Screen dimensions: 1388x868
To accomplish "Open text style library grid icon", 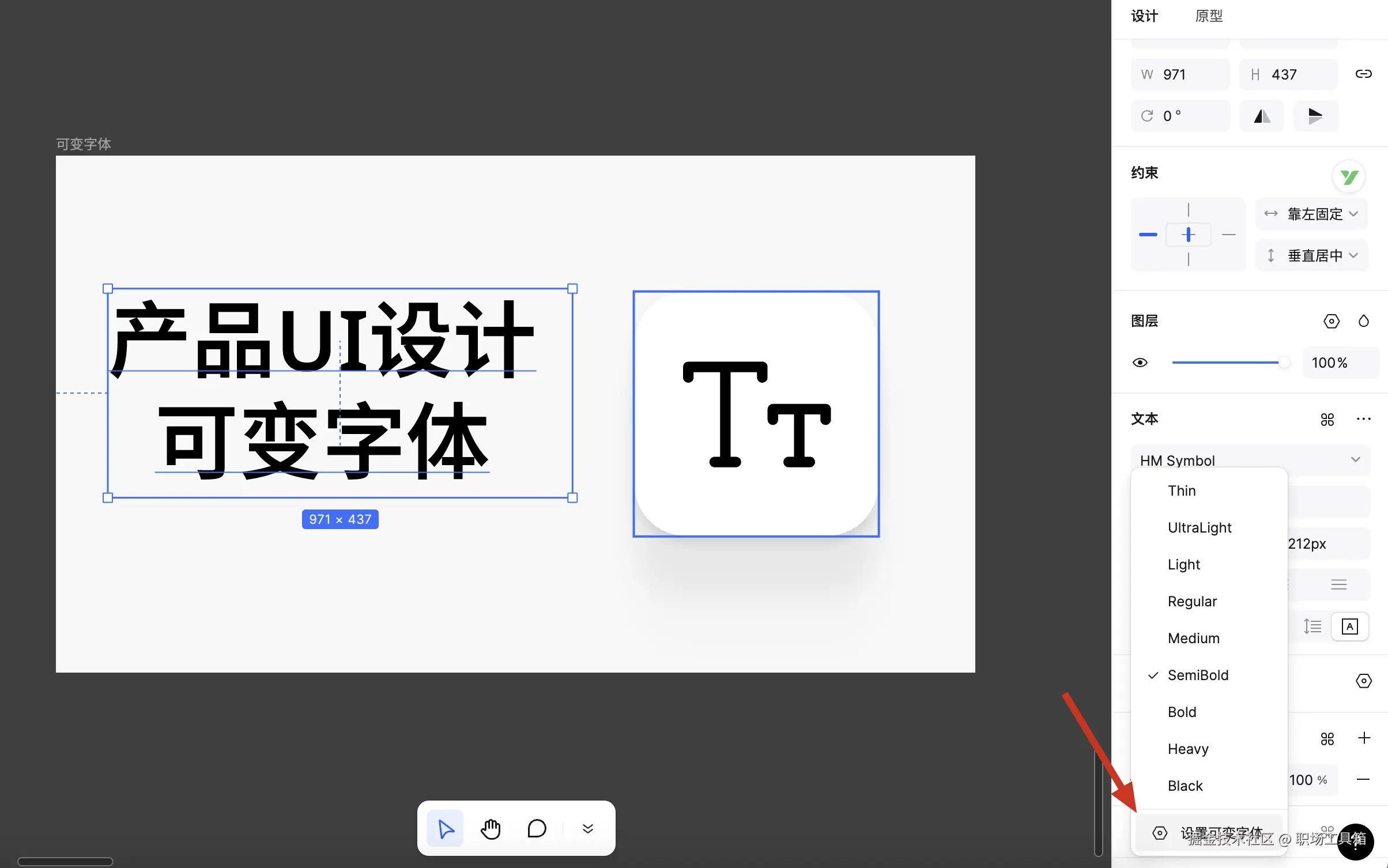I will pos(1327,420).
